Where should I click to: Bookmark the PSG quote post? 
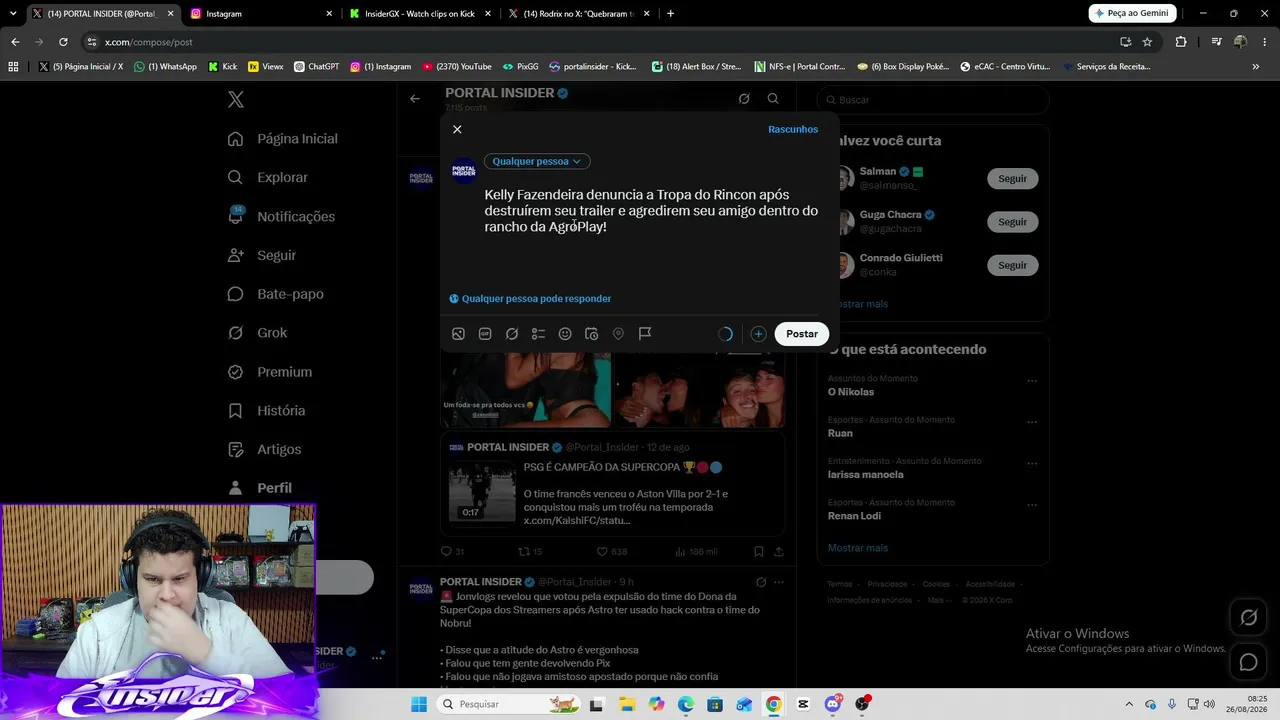coord(759,551)
